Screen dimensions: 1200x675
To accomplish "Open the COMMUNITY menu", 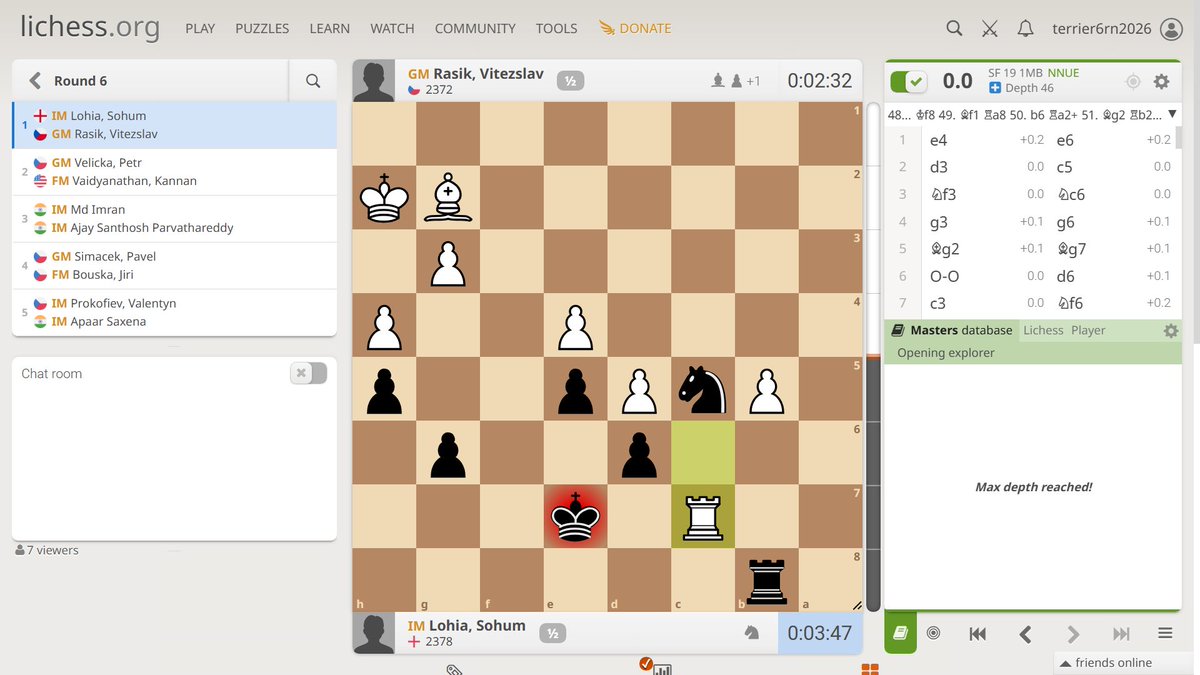I will (475, 29).
